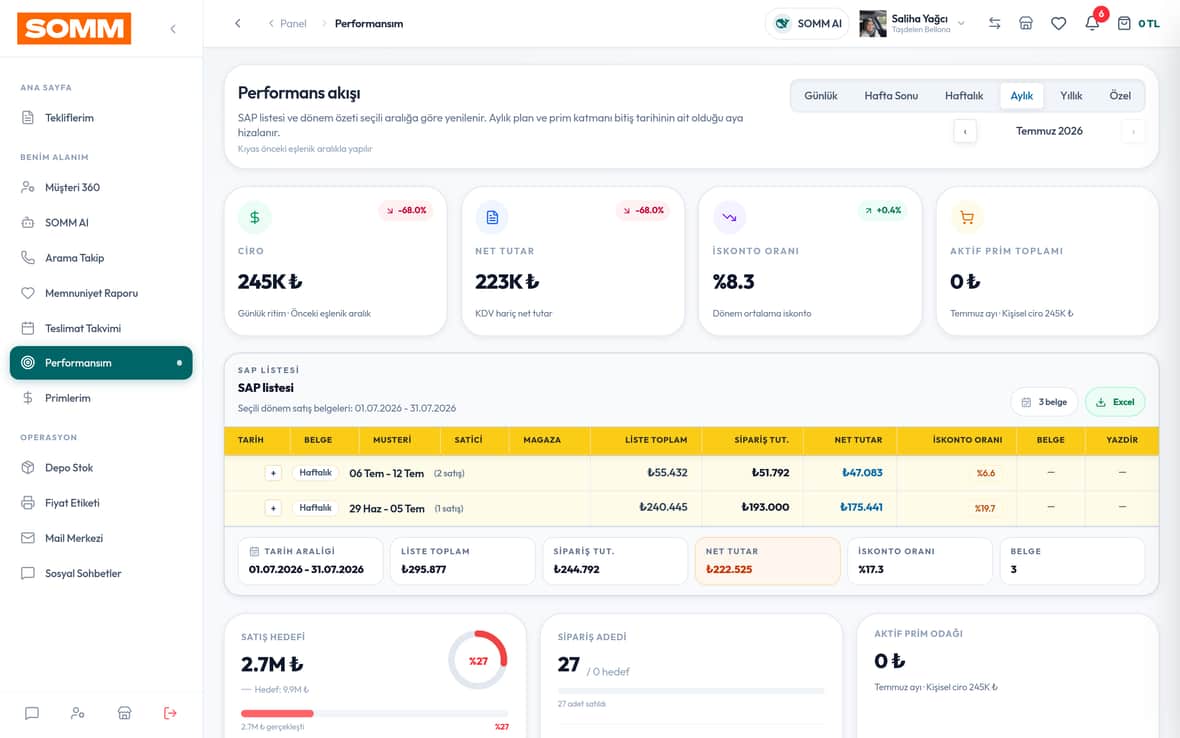The width and height of the screenshot is (1180, 738).
Task: Select the Yıllık period tab
Action: coord(1071,96)
